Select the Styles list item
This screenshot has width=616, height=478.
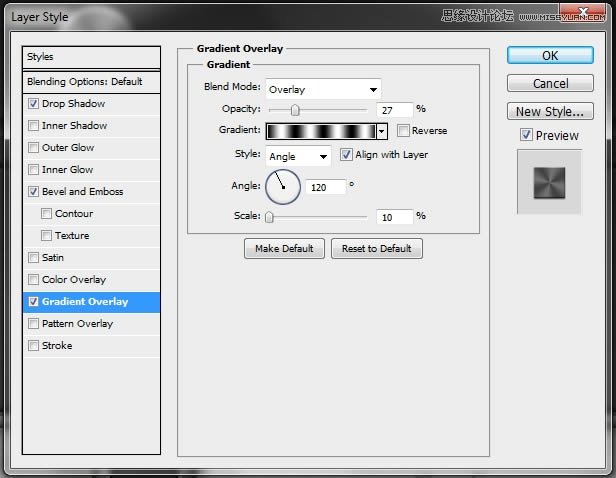[x=91, y=57]
